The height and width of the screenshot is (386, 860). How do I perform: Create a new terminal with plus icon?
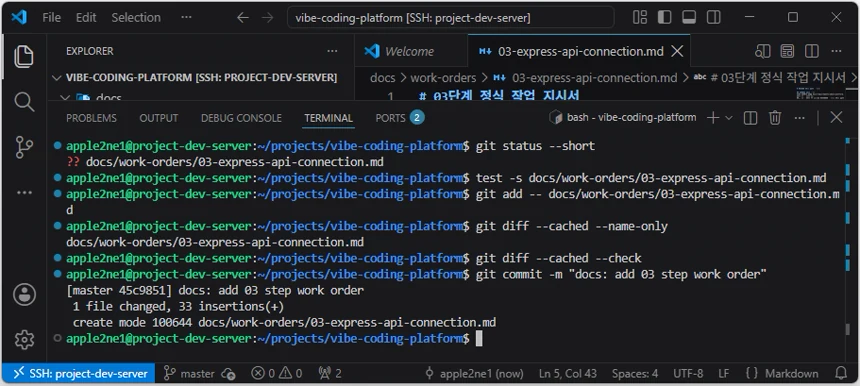(x=713, y=117)
